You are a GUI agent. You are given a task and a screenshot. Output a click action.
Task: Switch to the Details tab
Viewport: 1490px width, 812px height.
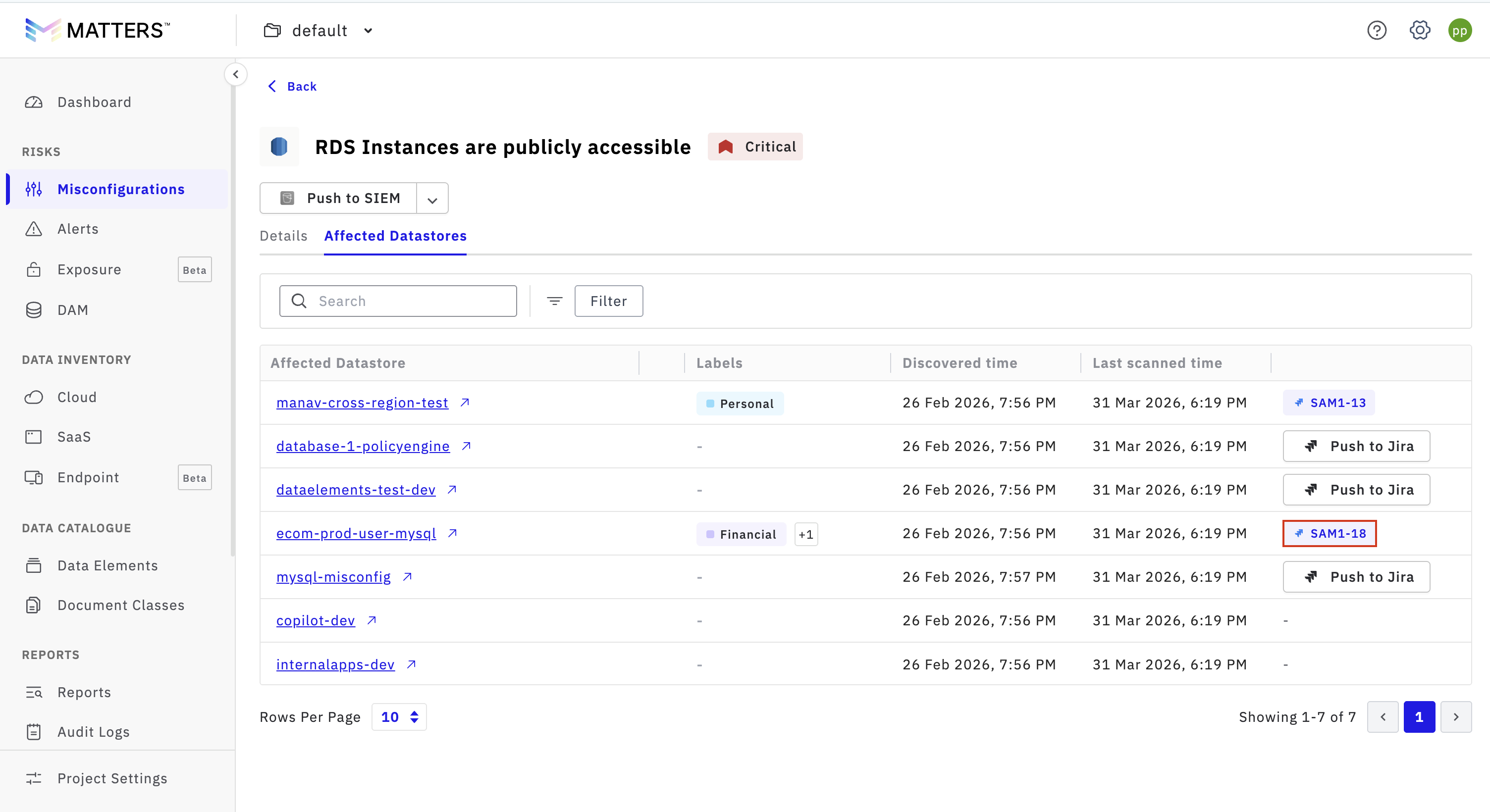pyautogui.click(x=283, y=236)
